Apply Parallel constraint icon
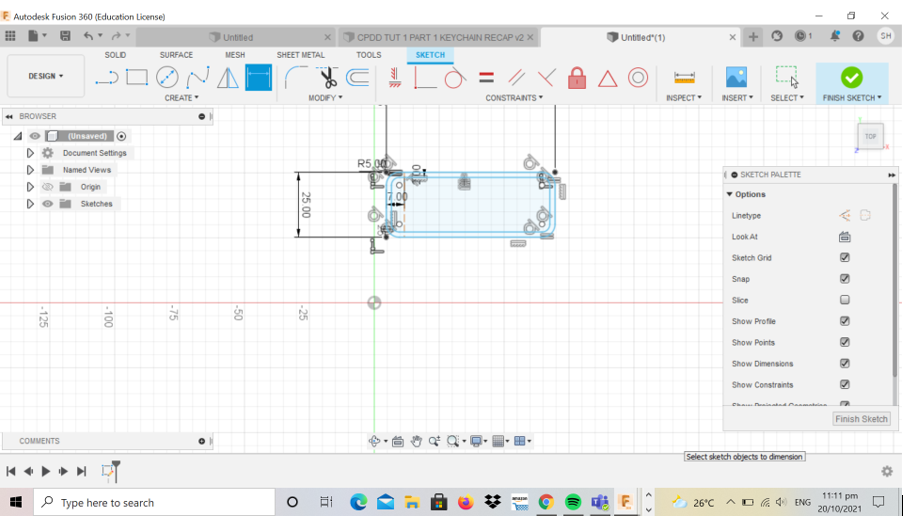Viewport: 913px width, 517px height. [x=516, y=77]
